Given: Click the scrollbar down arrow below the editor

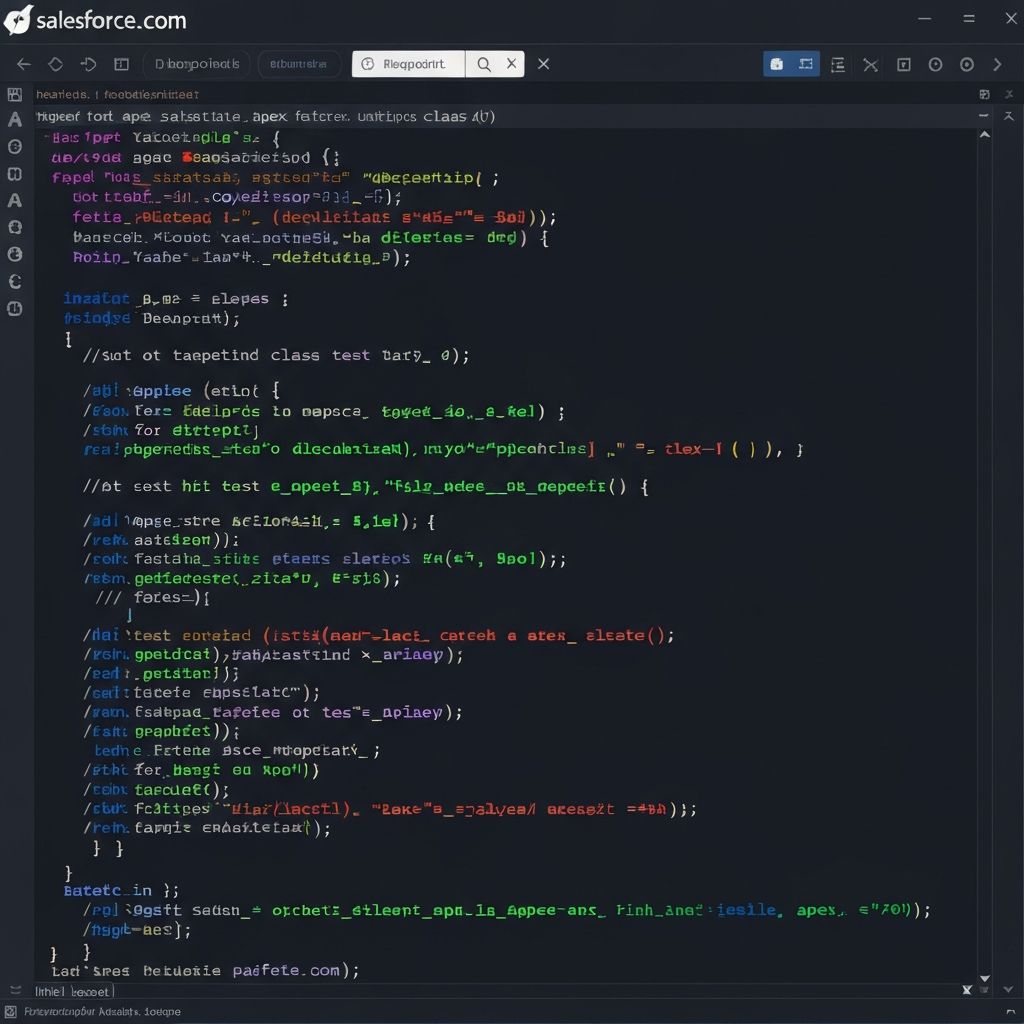Looking at the screenshot, I should pyautogui.click(x=984, y=979).
